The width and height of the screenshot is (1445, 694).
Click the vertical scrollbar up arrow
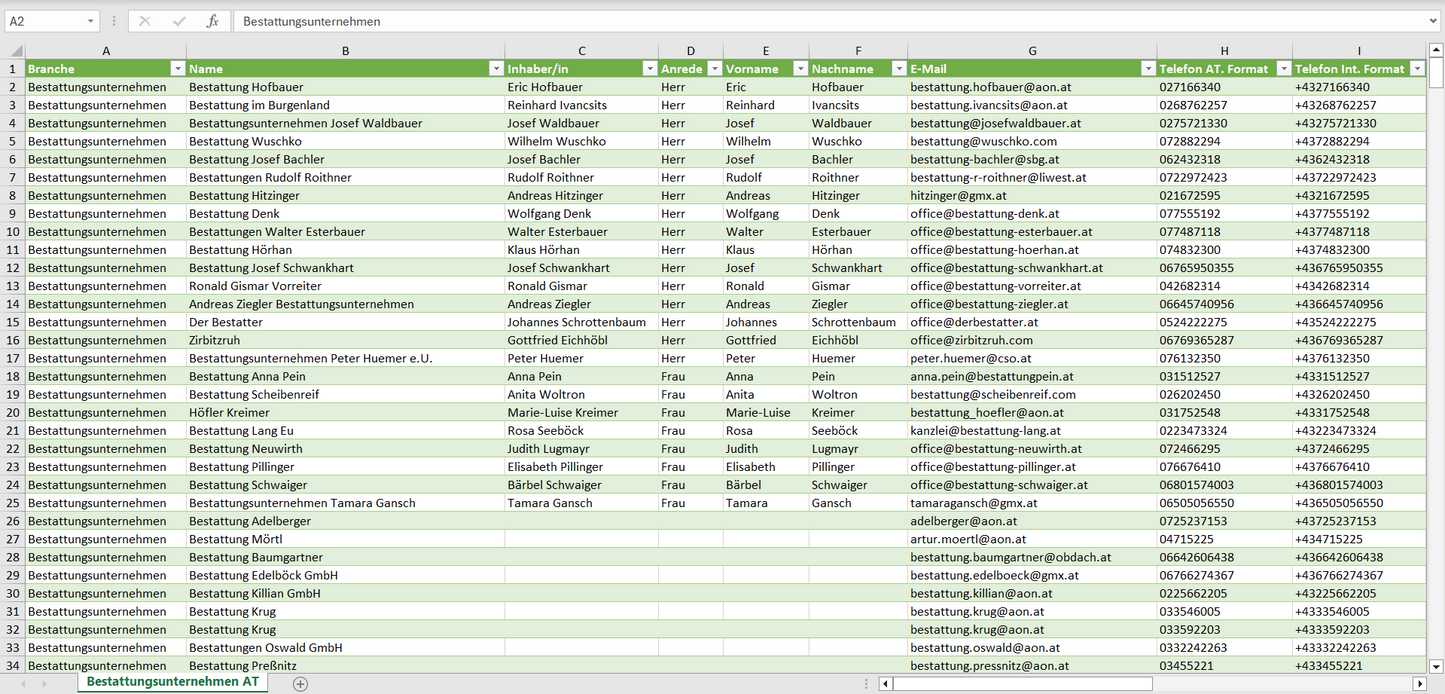click(x=1436, y=51)
